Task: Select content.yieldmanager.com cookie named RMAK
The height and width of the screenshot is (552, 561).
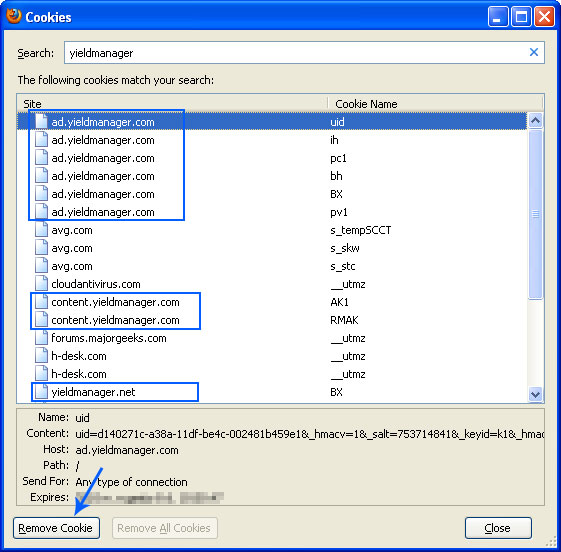Action: tap(272, 320)
